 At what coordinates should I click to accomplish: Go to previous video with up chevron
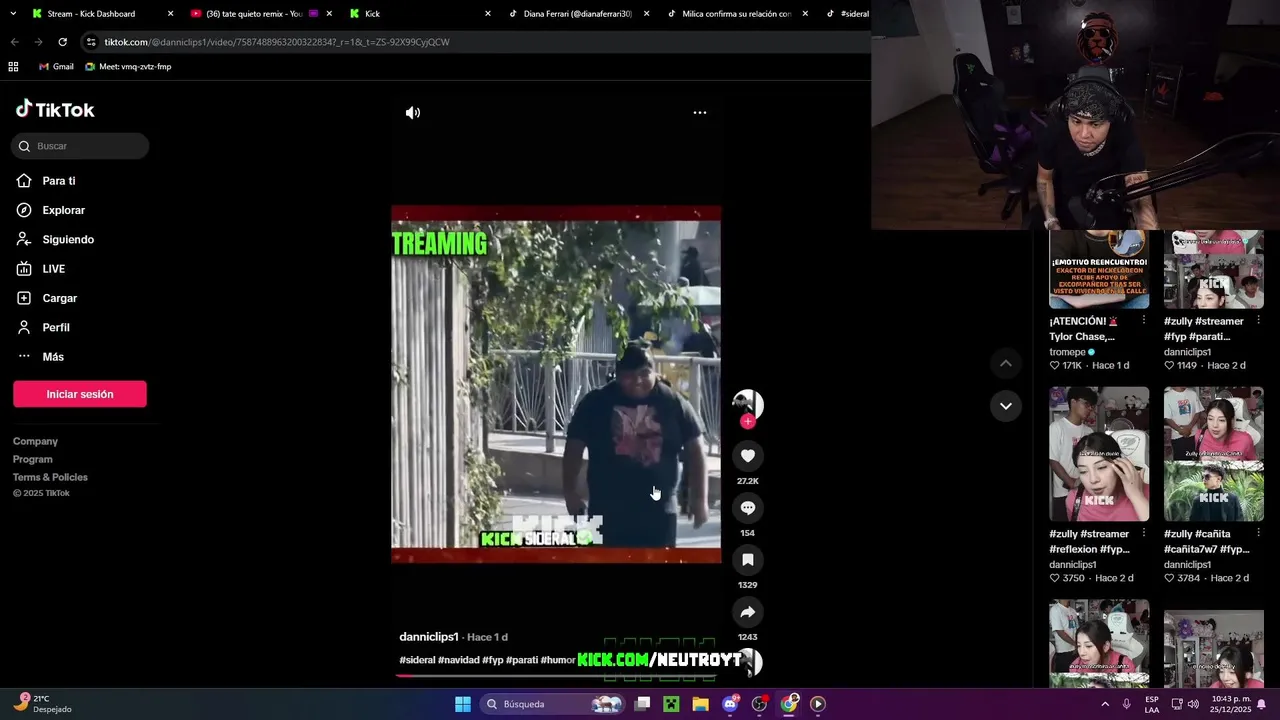(x=1006, y=363)
